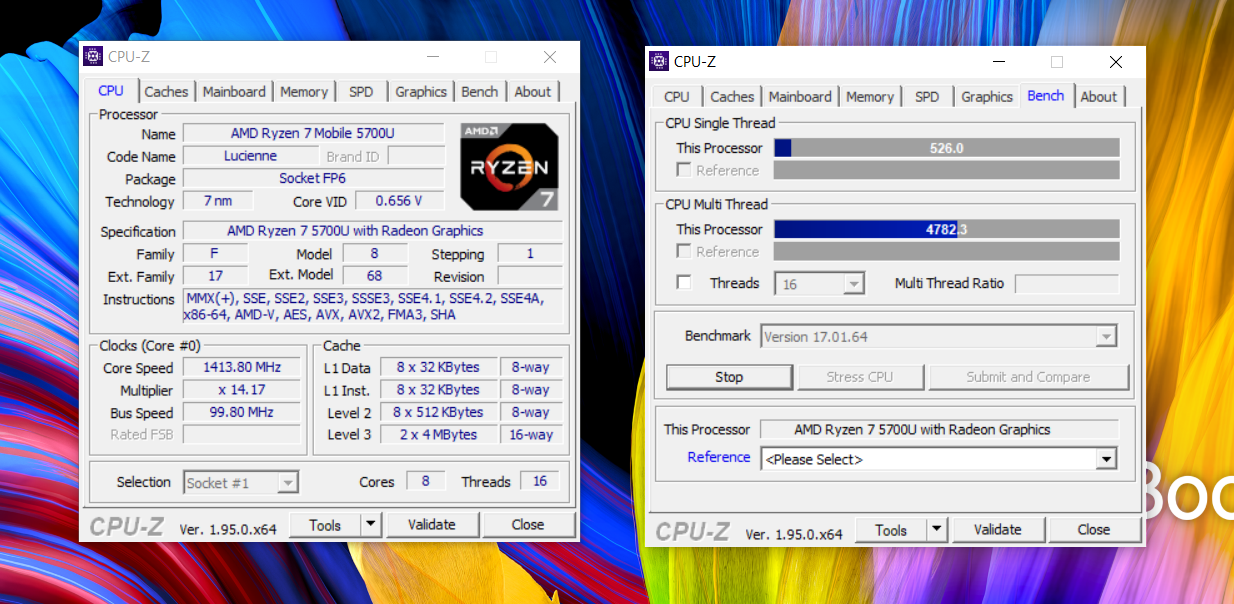Minimize the left CPU-Z window
This screenshot has width=1234, height=604.
click(432, 57)
